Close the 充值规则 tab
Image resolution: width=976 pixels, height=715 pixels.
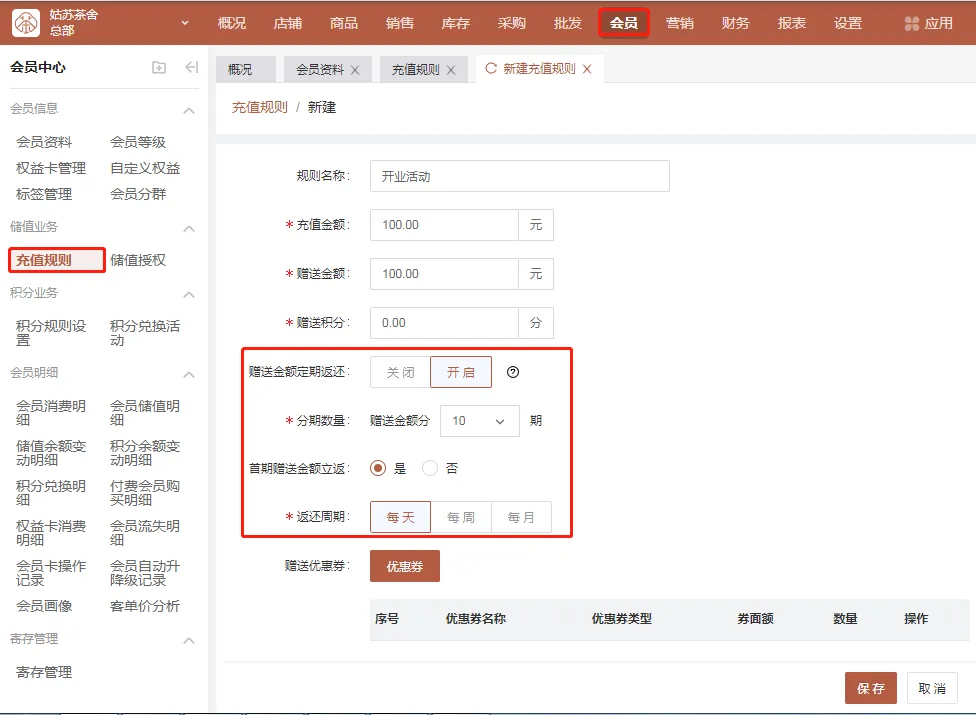coord(451,70)
